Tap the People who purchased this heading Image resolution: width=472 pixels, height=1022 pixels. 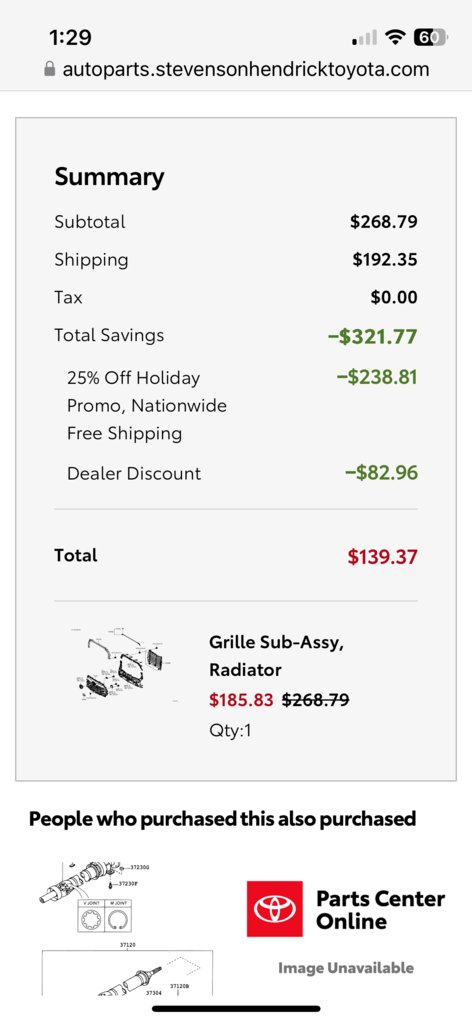[222, 819]
